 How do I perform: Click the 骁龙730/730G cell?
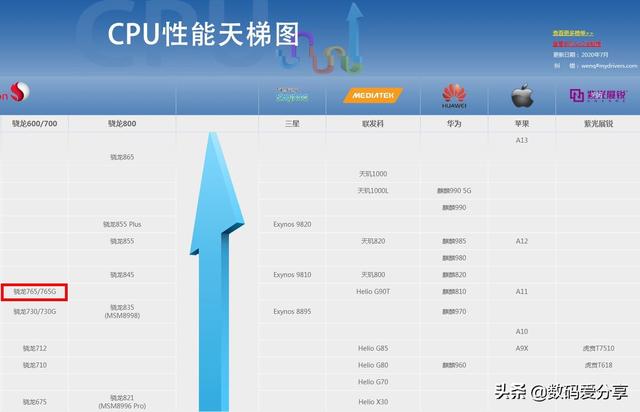tap(34, 311)
